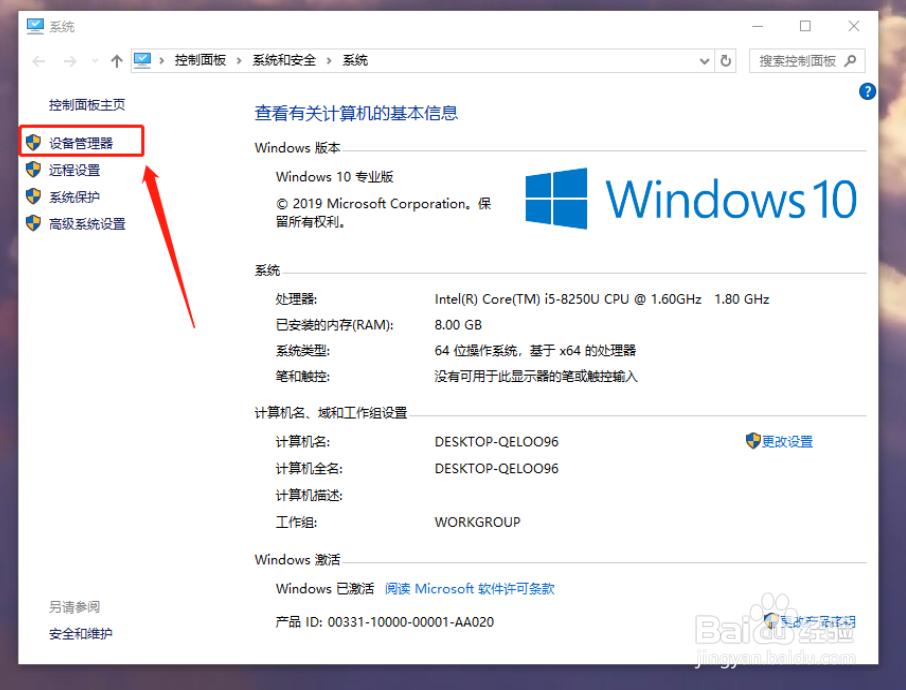Open the recent locations dropdown arrow
The width and height of the screenshot is (906, 690).
pyautogui.click(x=95, y=61)
